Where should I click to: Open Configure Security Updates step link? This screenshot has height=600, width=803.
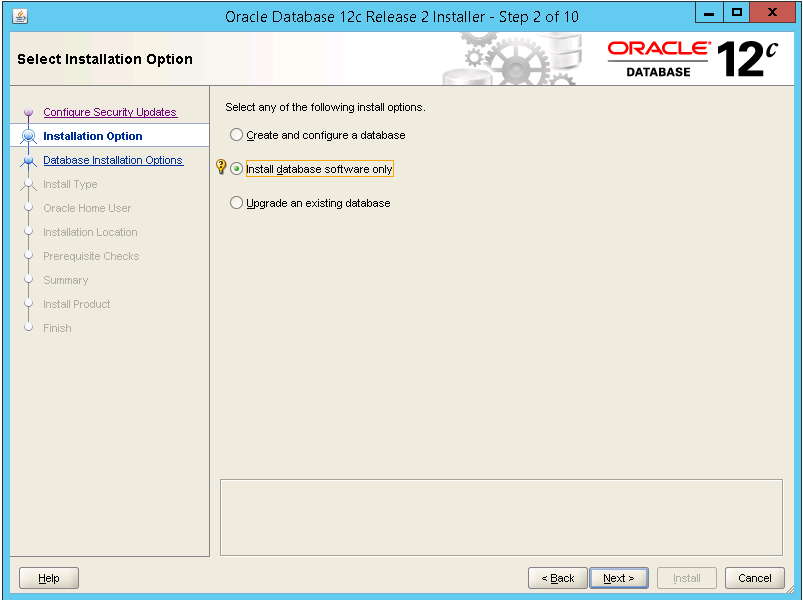110,112
